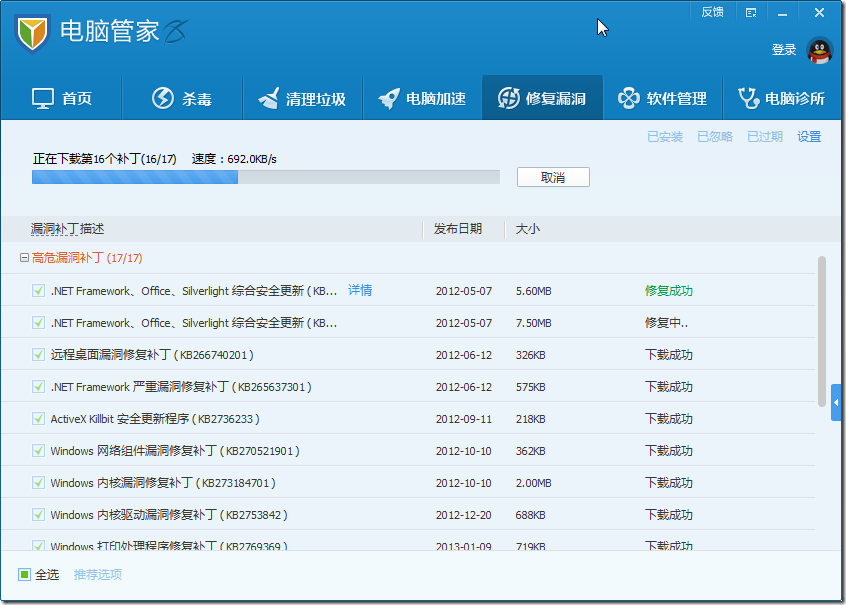Viewport: 846px width, 605px height.
Task: Open 详情 for the first .NET update
Action: [x=360, y=290]
